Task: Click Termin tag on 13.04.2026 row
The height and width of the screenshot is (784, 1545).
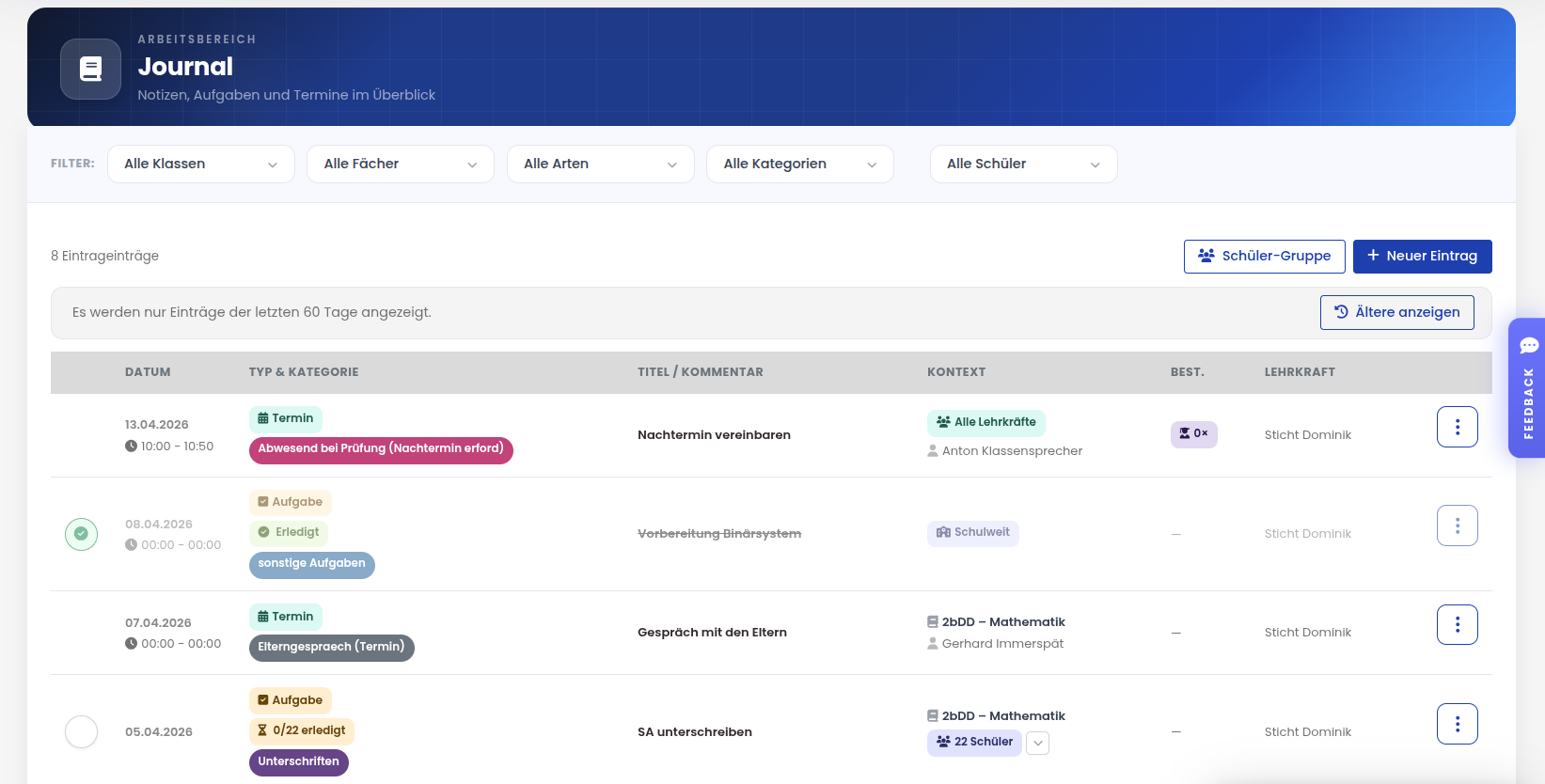Action: point(286,418)
